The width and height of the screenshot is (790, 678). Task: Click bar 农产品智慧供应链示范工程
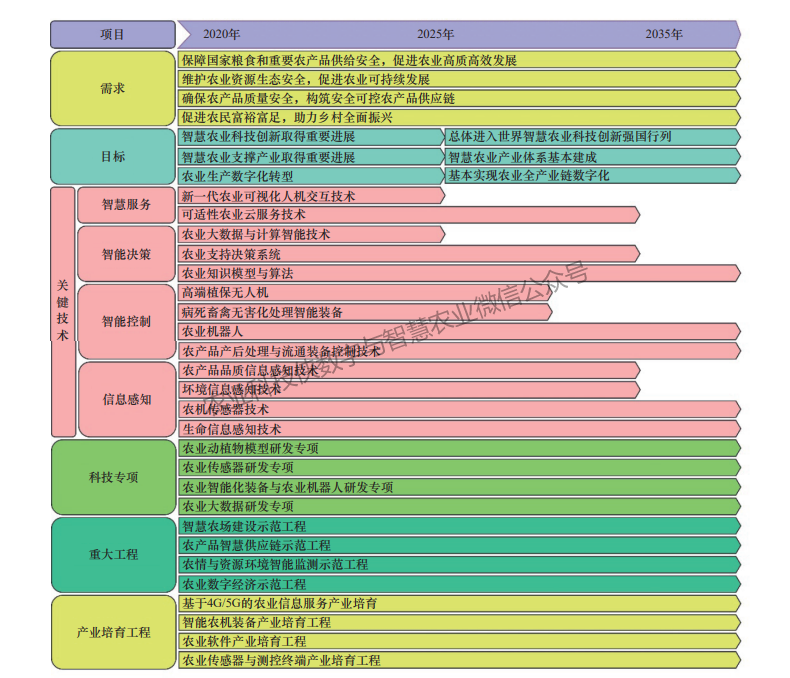point(459,545)
